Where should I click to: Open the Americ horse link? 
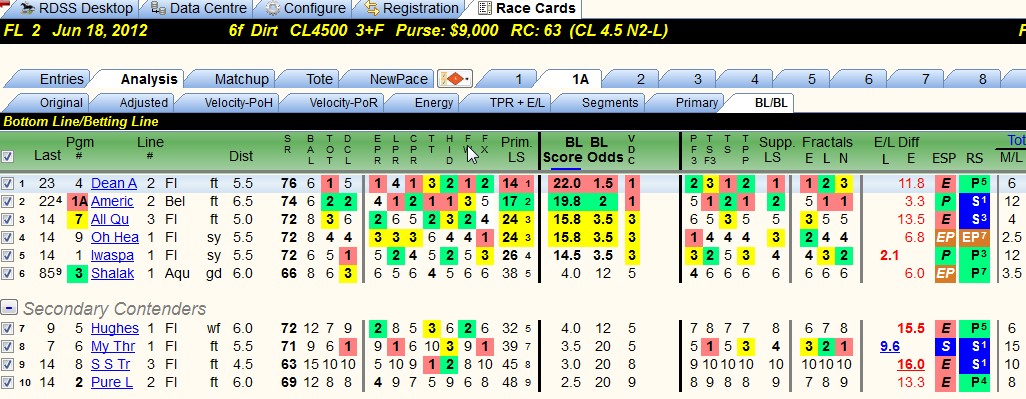tap(113, 201)
